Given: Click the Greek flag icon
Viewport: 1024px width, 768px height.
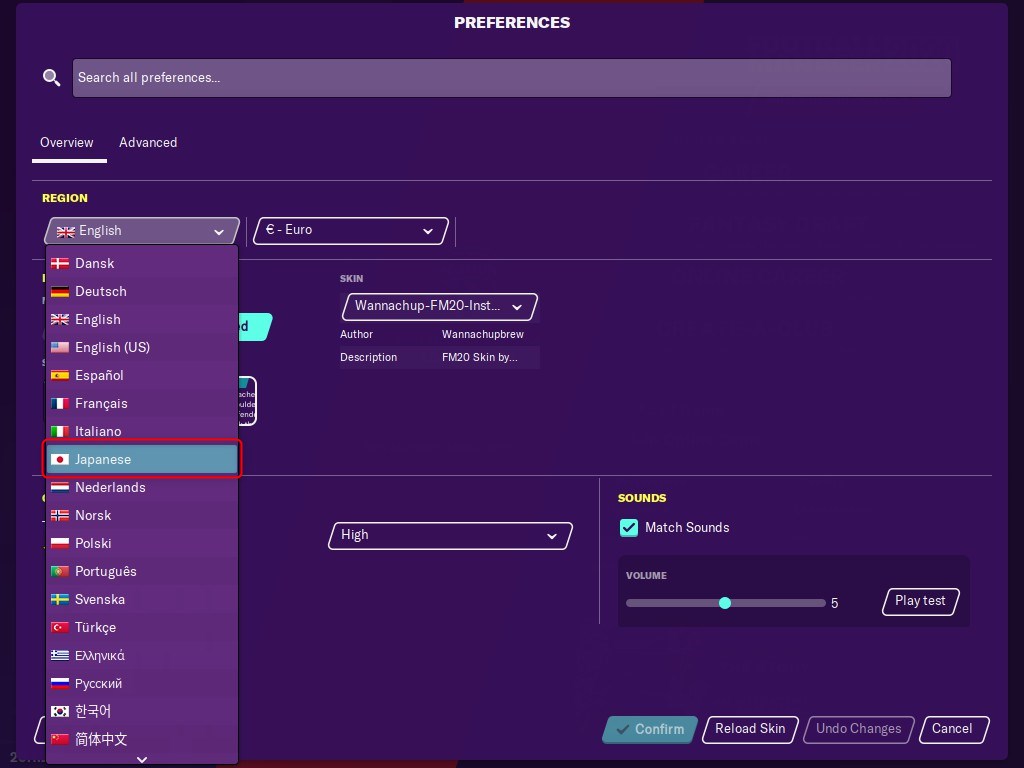Looking at the screenshot, I should coord(59,655).
